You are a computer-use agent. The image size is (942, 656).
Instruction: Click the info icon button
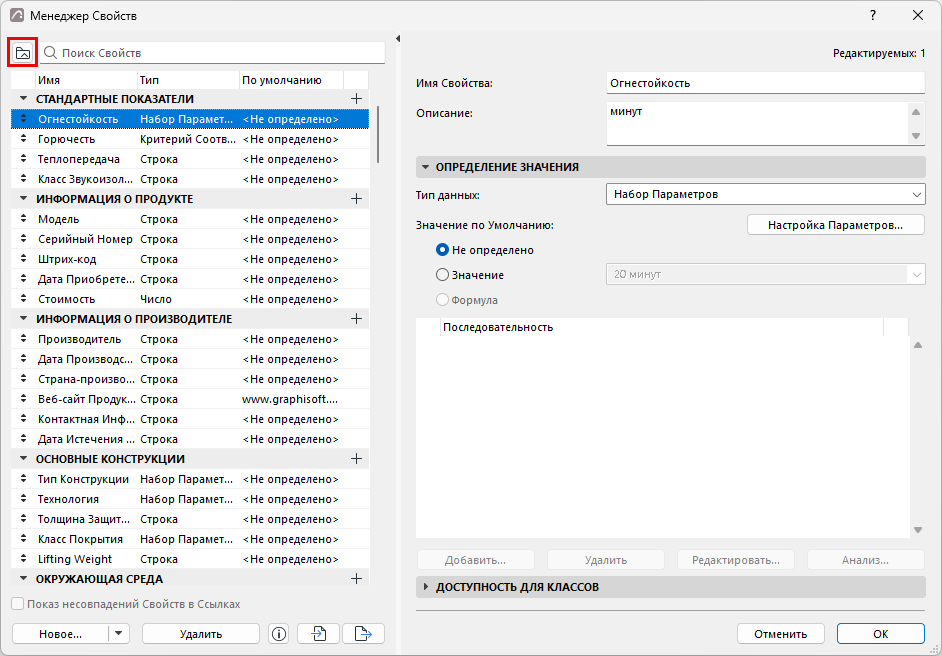tap(279, 634)
